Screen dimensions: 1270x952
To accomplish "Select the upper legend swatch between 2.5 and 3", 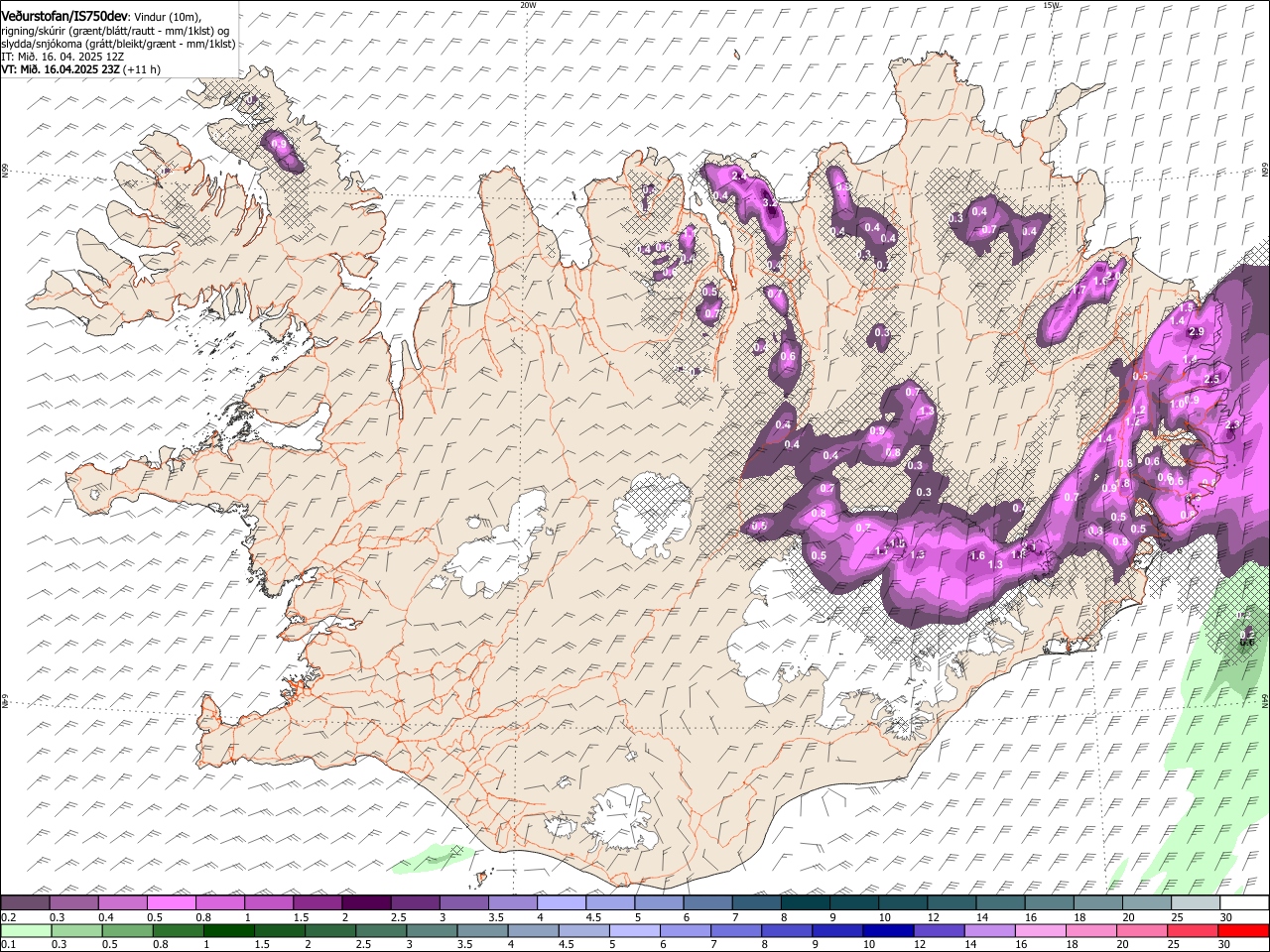I will click(415, 902).
